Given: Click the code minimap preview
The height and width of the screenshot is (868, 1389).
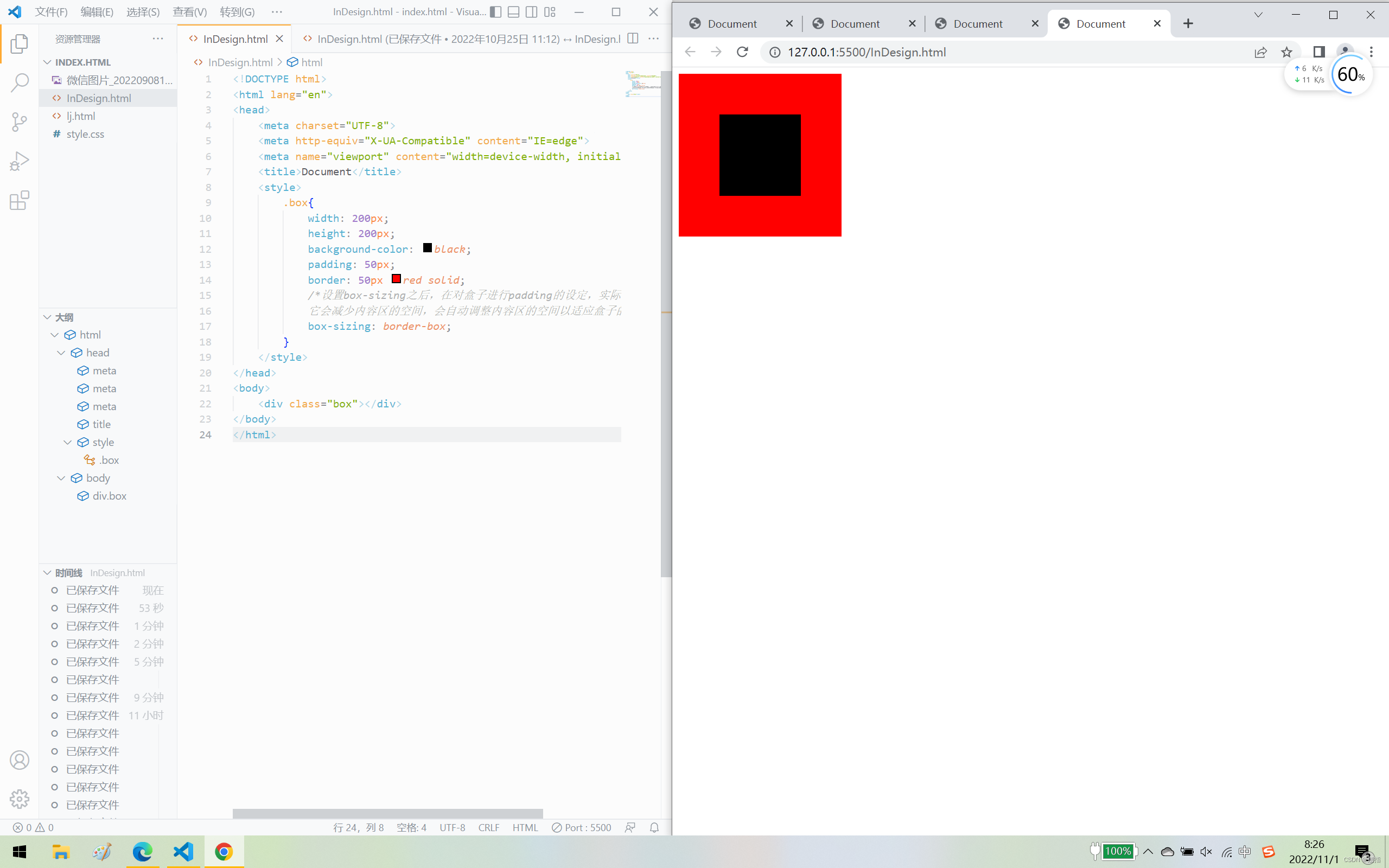Looking at the screenshot, I should tap(643, 84).
